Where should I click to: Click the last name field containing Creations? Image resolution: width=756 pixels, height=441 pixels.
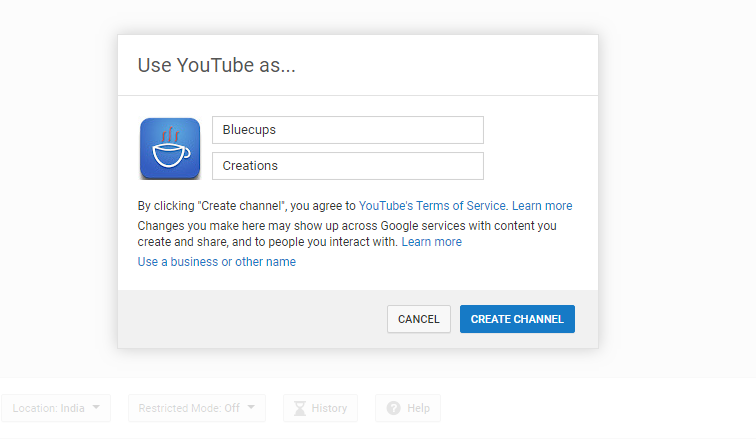[x=348, y=166]
